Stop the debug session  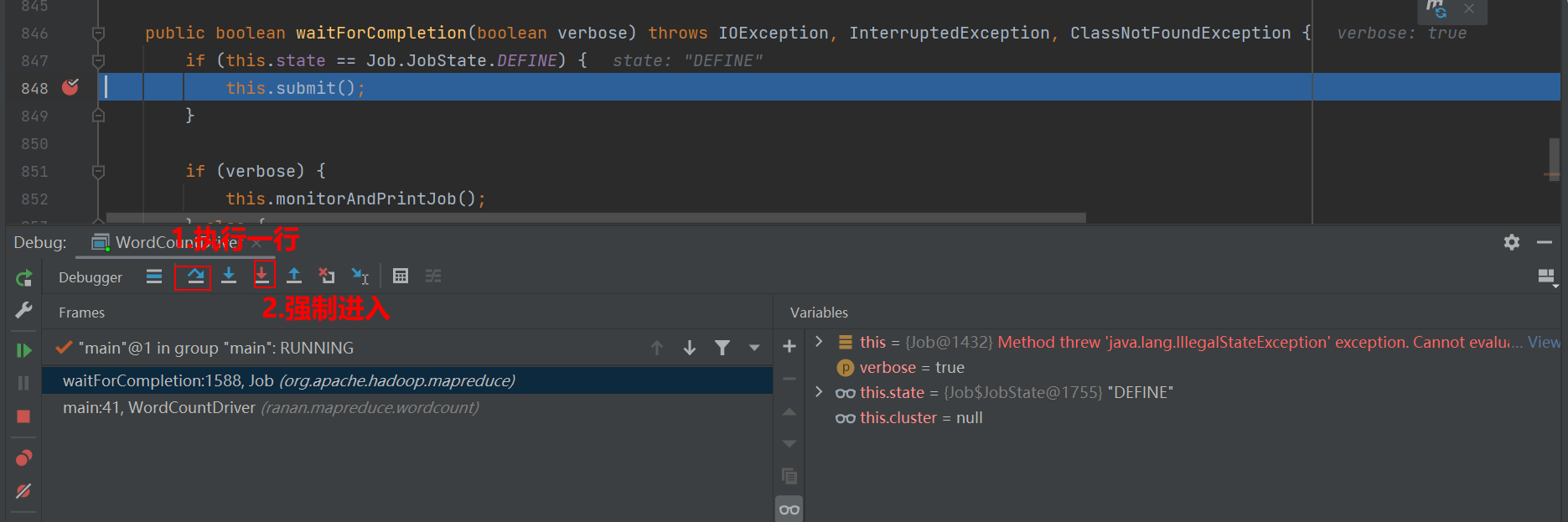coord(23,416)
